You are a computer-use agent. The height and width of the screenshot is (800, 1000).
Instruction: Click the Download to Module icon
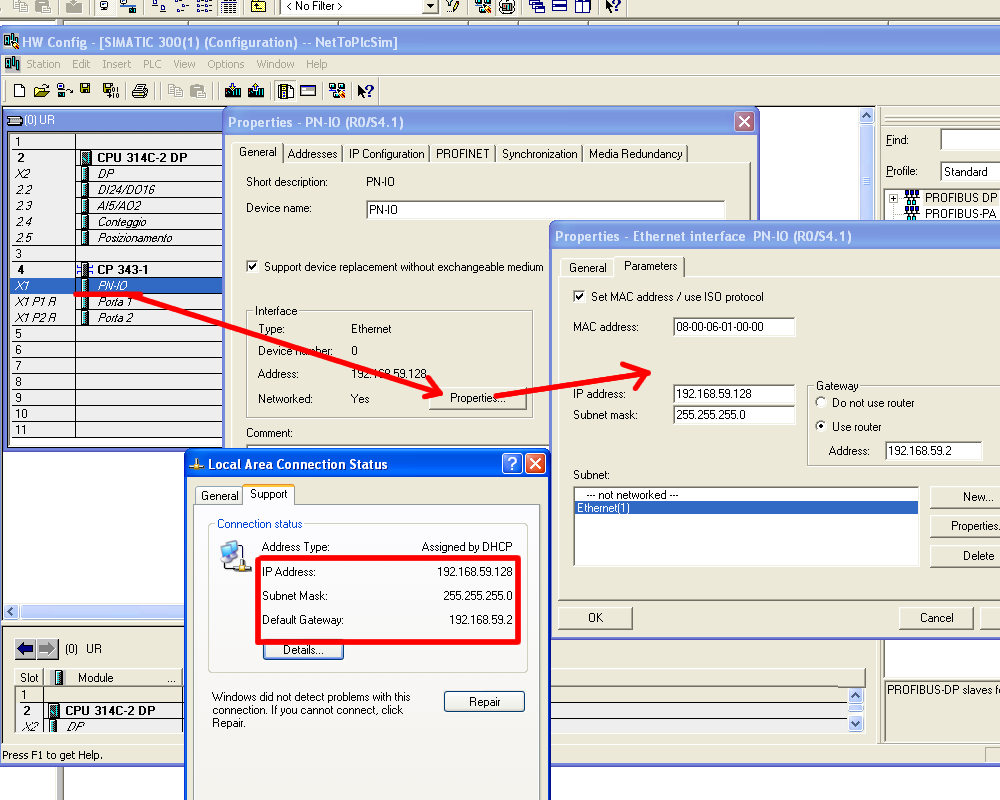click(x=233, y=91)
